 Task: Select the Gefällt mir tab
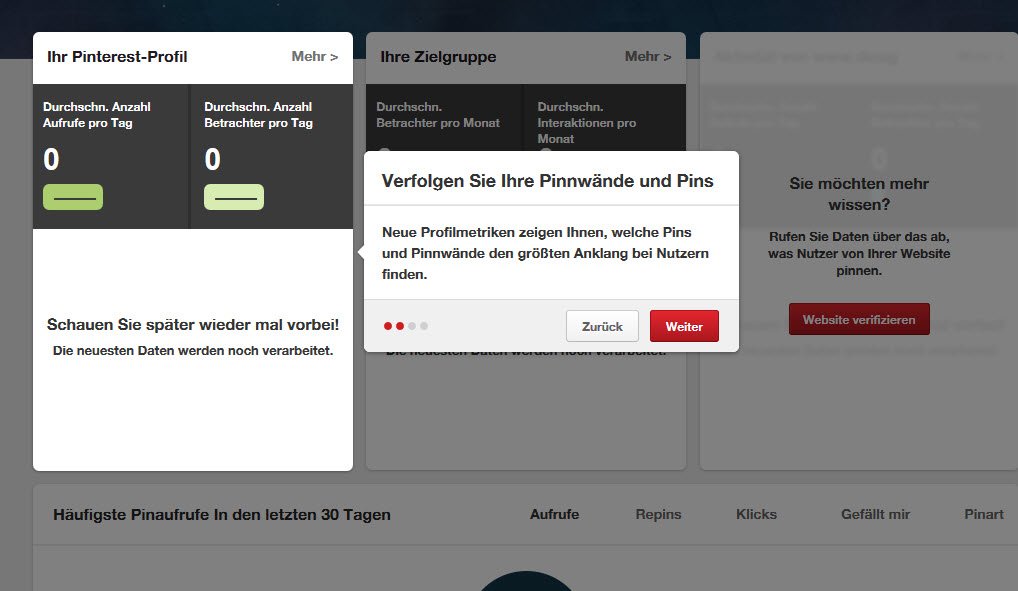(x=875, y=514)
